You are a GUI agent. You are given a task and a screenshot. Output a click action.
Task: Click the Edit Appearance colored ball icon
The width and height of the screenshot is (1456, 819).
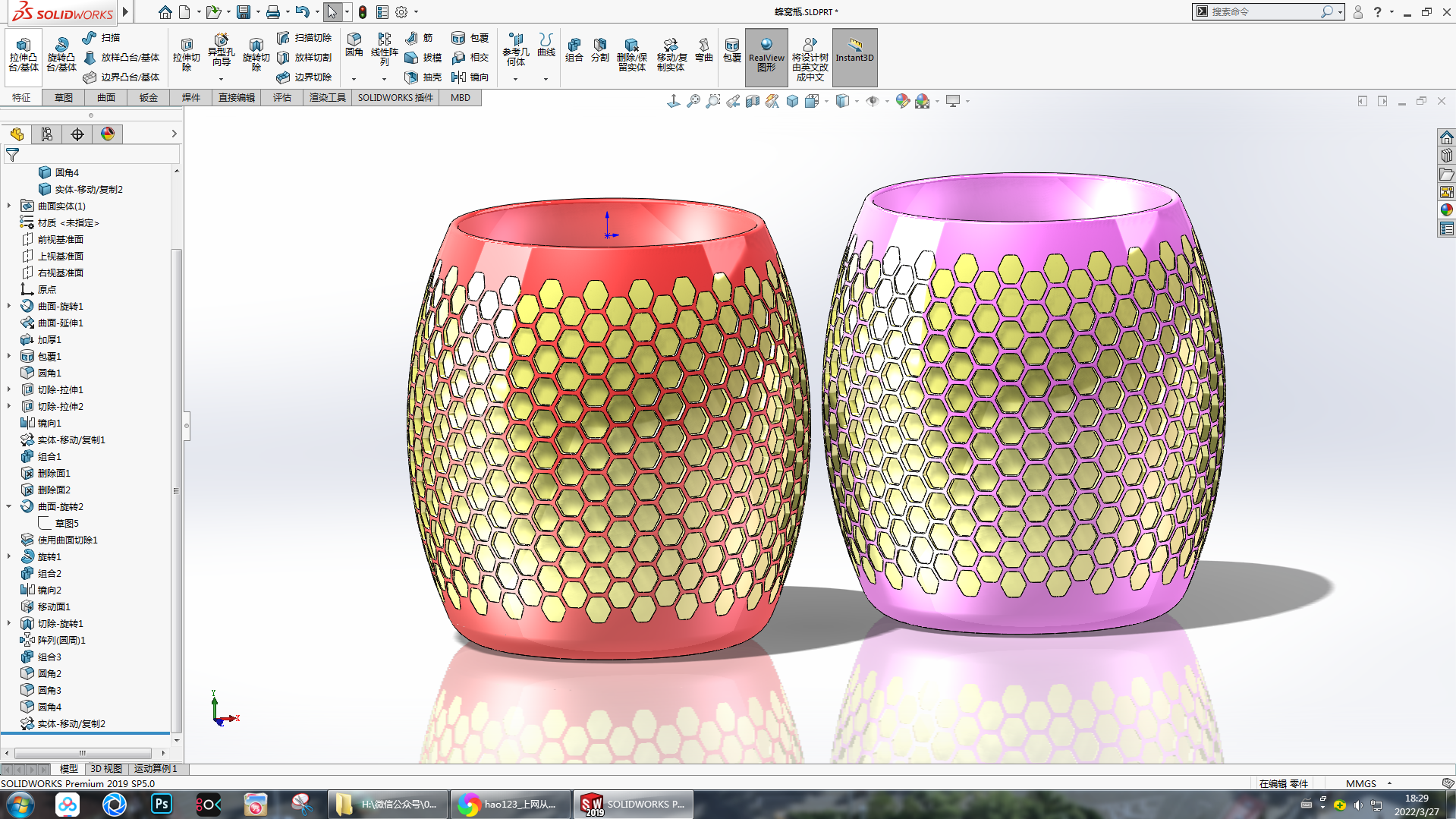tap(902, 101)
